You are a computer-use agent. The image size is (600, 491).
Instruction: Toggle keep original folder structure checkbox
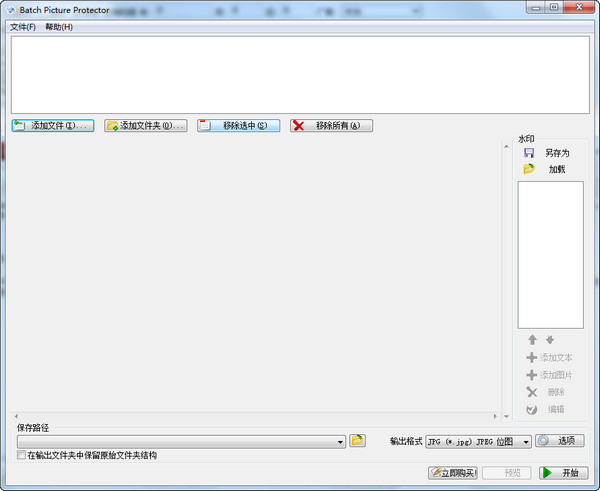click(x=21, y=455)
